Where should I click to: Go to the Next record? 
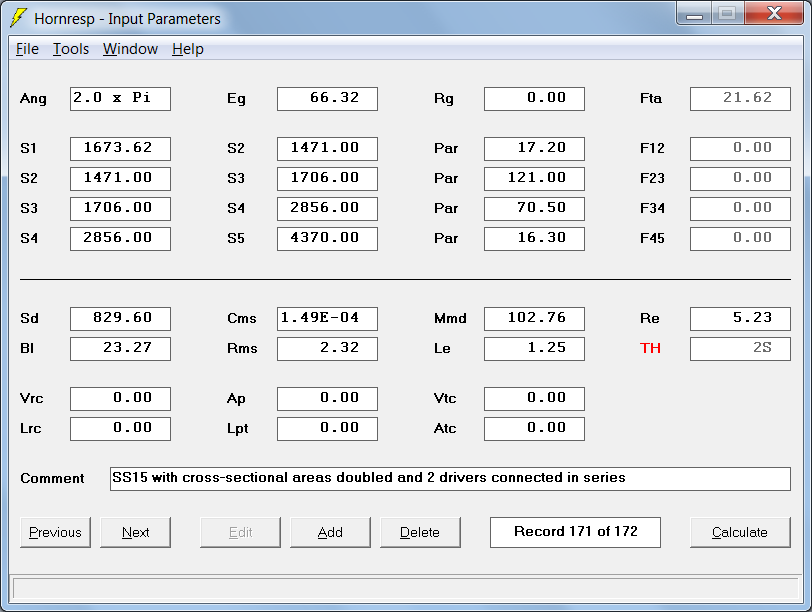click(135, 532)
